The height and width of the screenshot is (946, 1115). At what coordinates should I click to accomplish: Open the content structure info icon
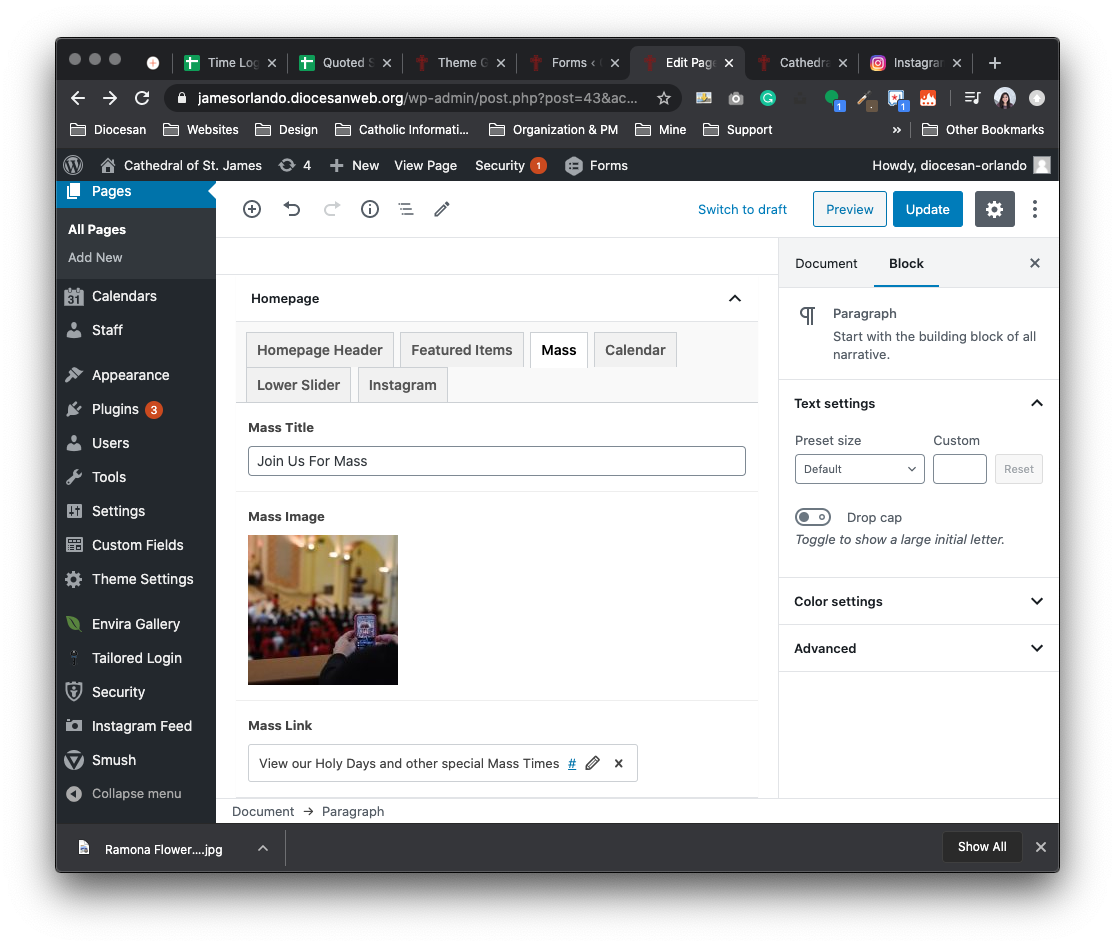(370, 209)
